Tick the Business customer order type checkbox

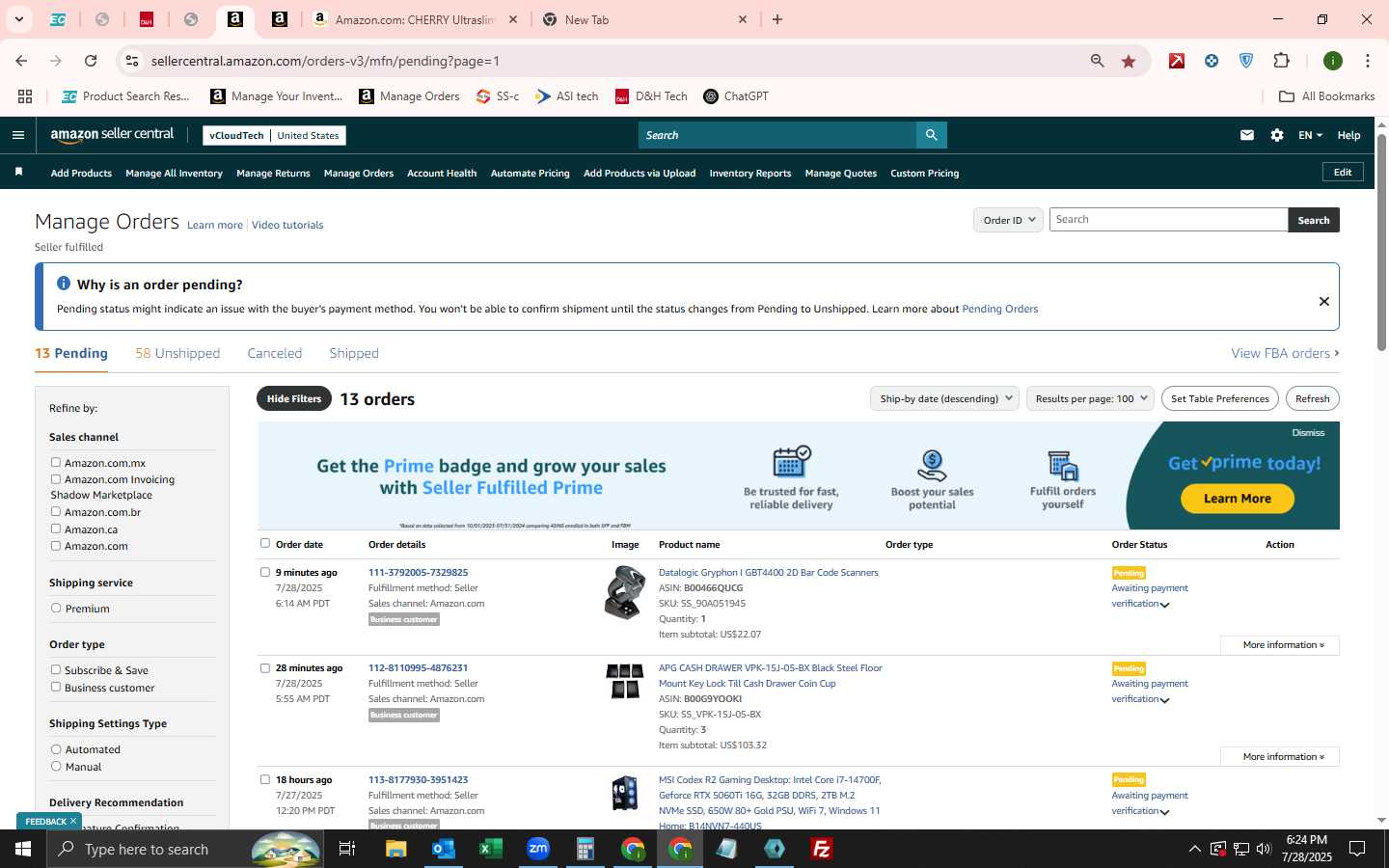[56, 688]
